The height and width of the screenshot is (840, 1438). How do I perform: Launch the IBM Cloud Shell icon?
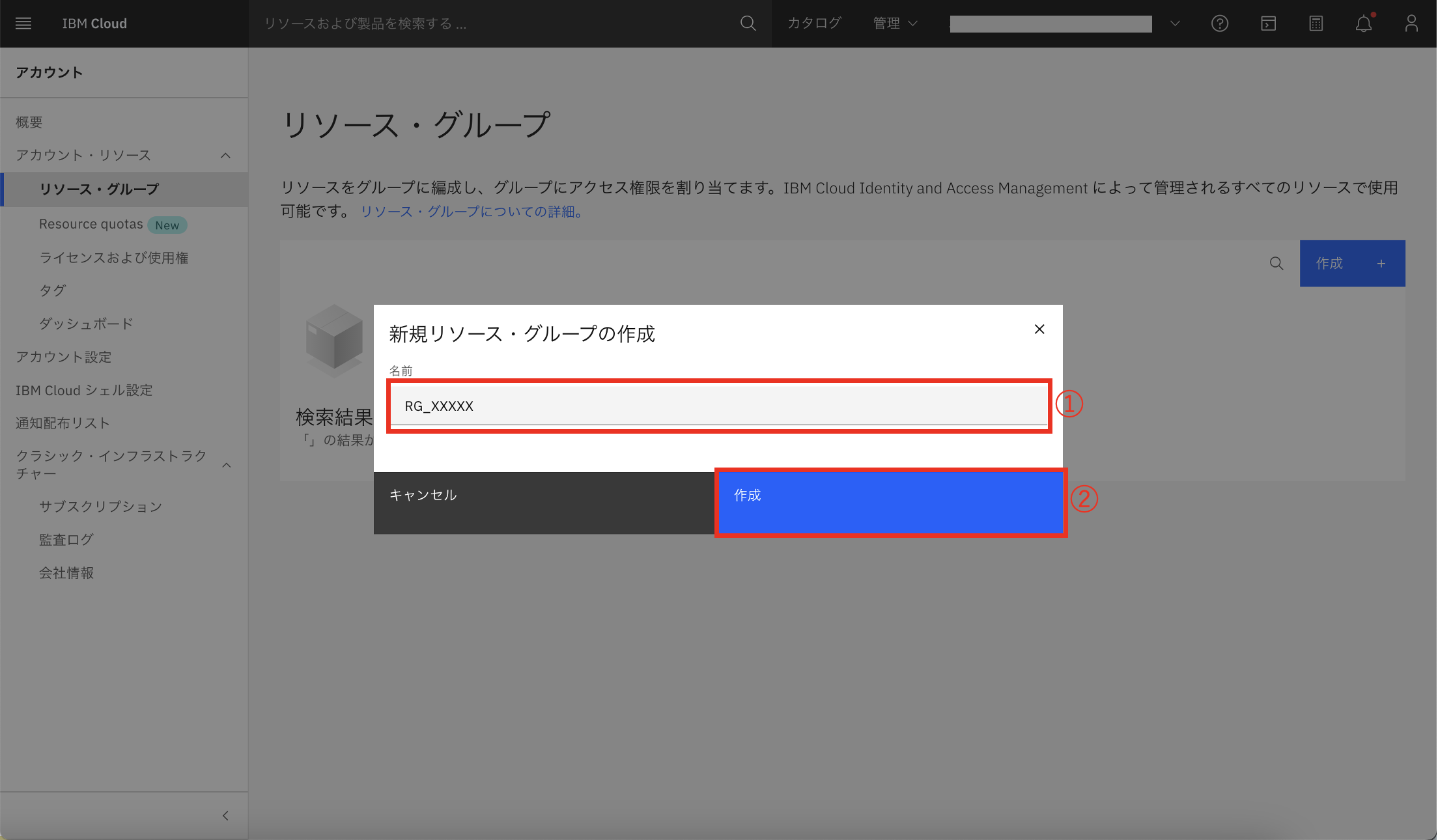(x=1267, y=23)
